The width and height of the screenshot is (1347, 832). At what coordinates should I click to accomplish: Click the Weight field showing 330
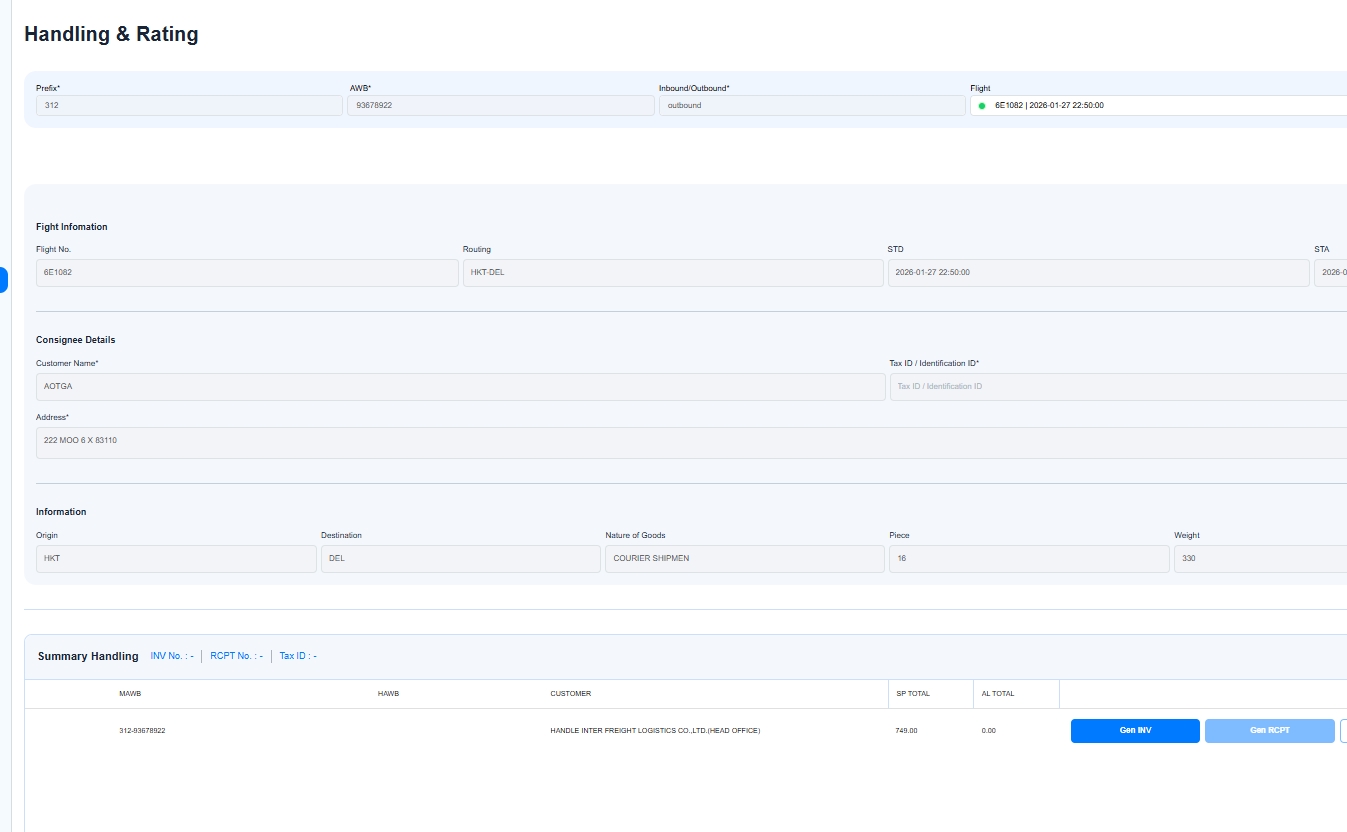tap(1260, 559)
